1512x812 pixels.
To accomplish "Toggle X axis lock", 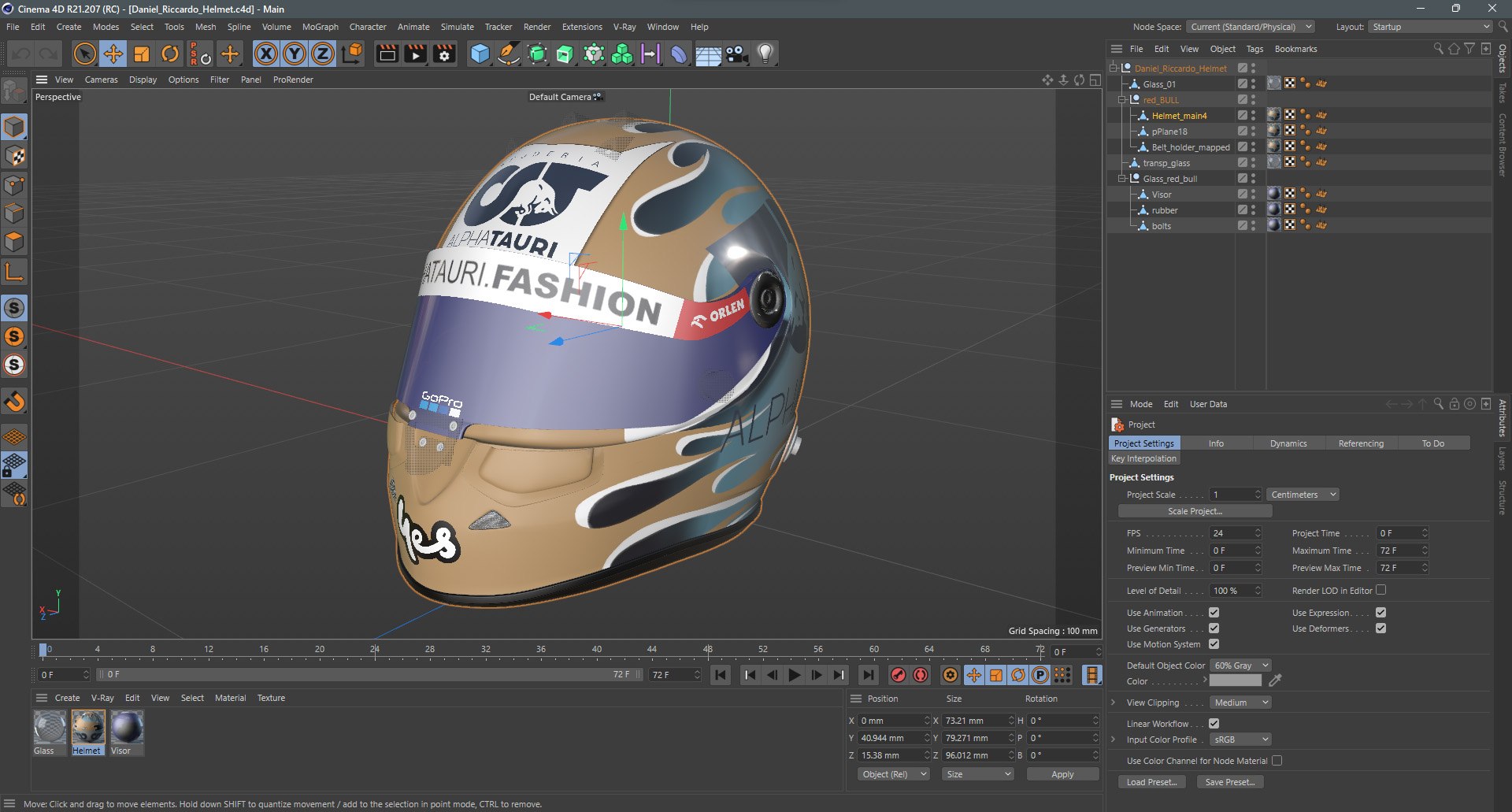I will (x=266, y=54).
